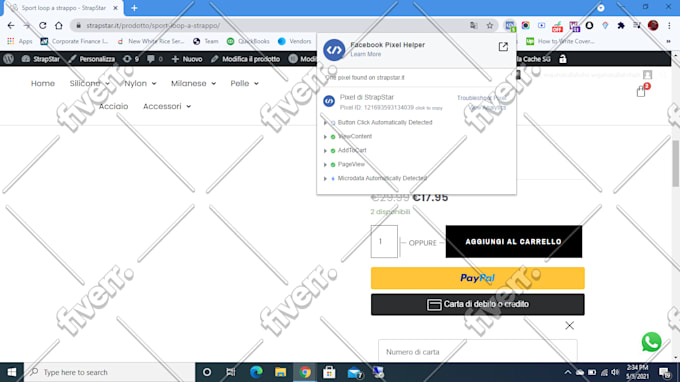This screenshot has width=680, height=382.
Task: Open the Nylon dropdown menu
Action: pyautogui.click(x=140, y=83)
